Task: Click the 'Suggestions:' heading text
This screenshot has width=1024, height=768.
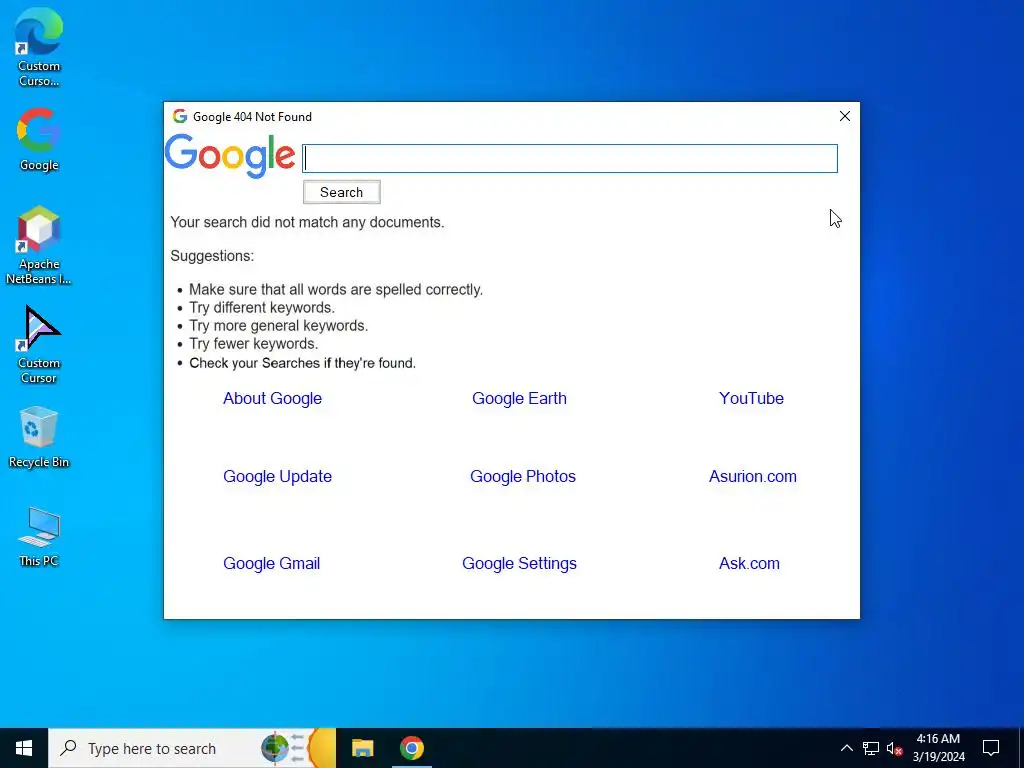Action: pyautogui.click(x=212, y=256)
